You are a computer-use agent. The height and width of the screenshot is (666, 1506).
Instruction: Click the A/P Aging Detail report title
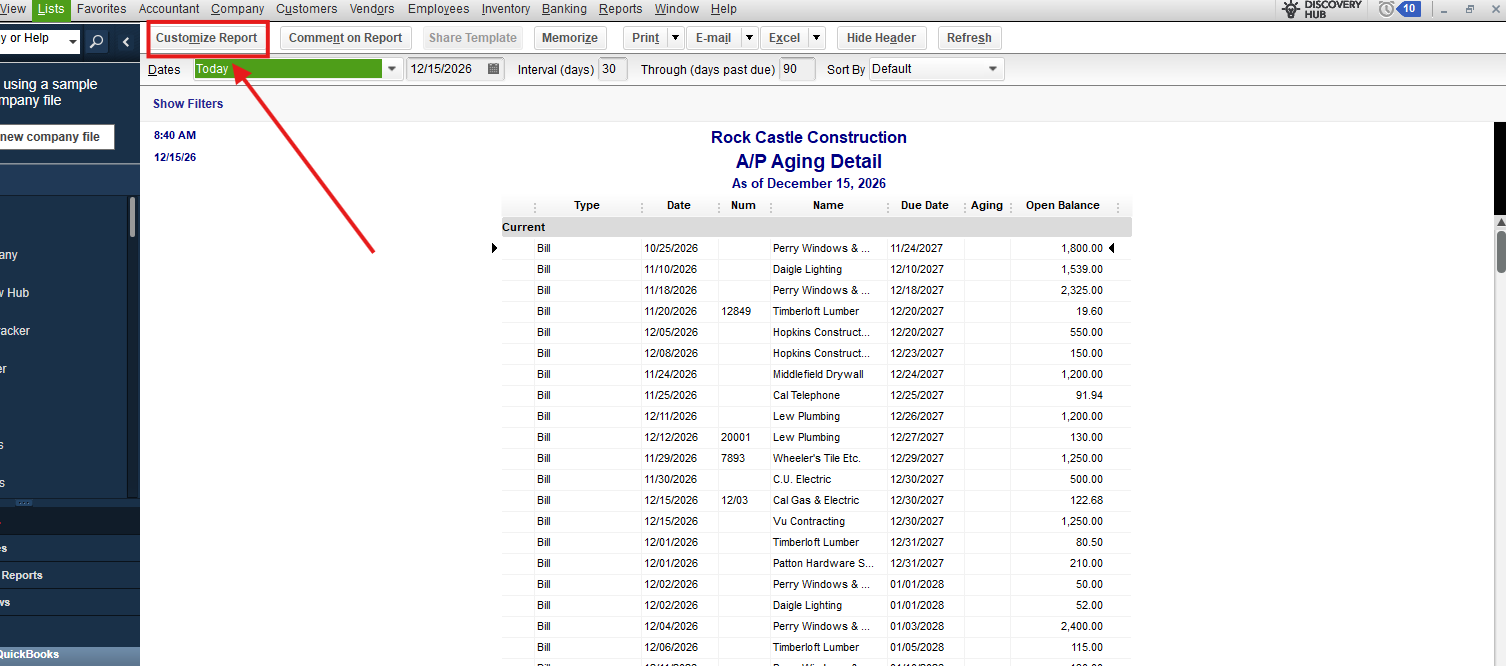tap(809, 161)
